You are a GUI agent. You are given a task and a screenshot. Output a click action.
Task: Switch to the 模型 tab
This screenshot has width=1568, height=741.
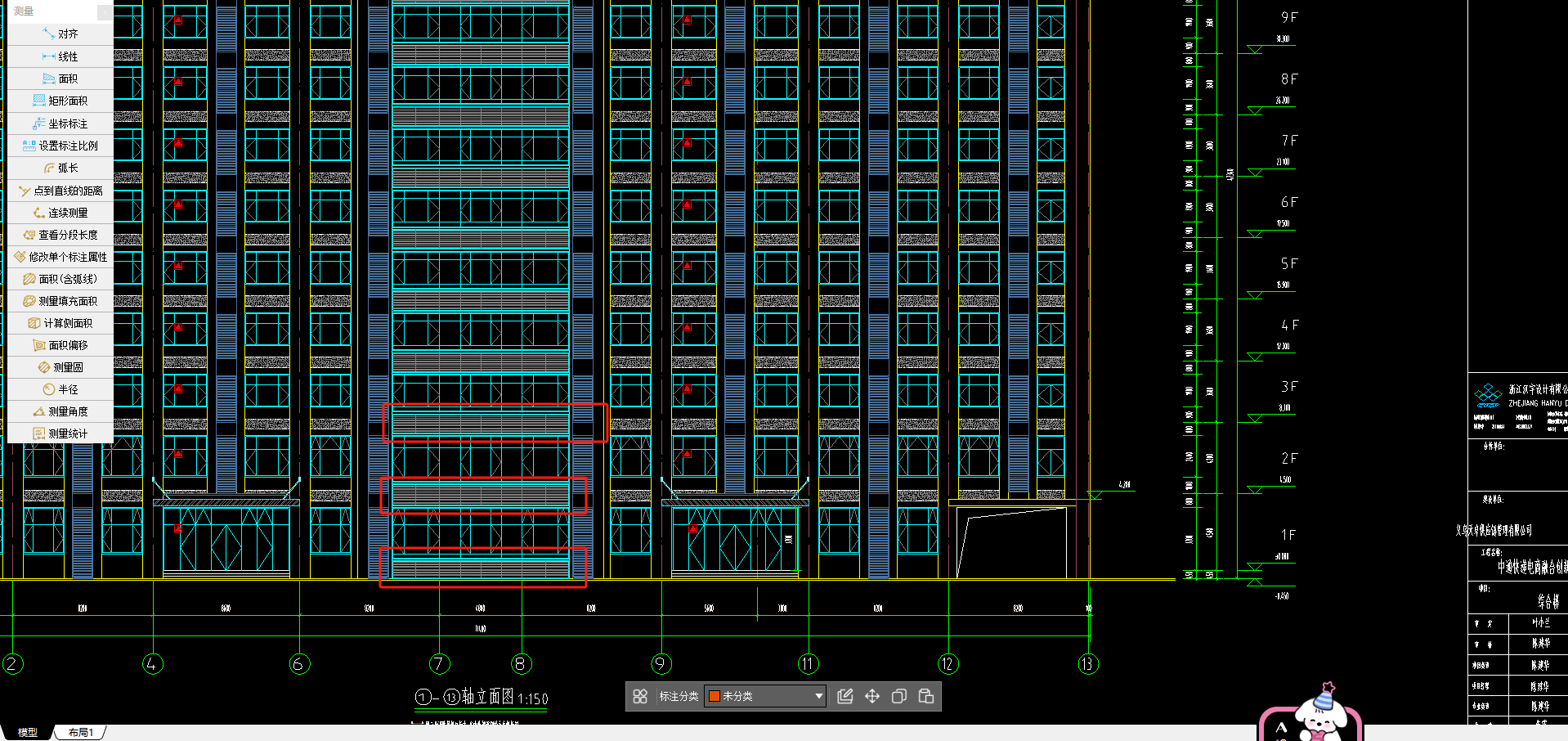[x=28, y=733]
